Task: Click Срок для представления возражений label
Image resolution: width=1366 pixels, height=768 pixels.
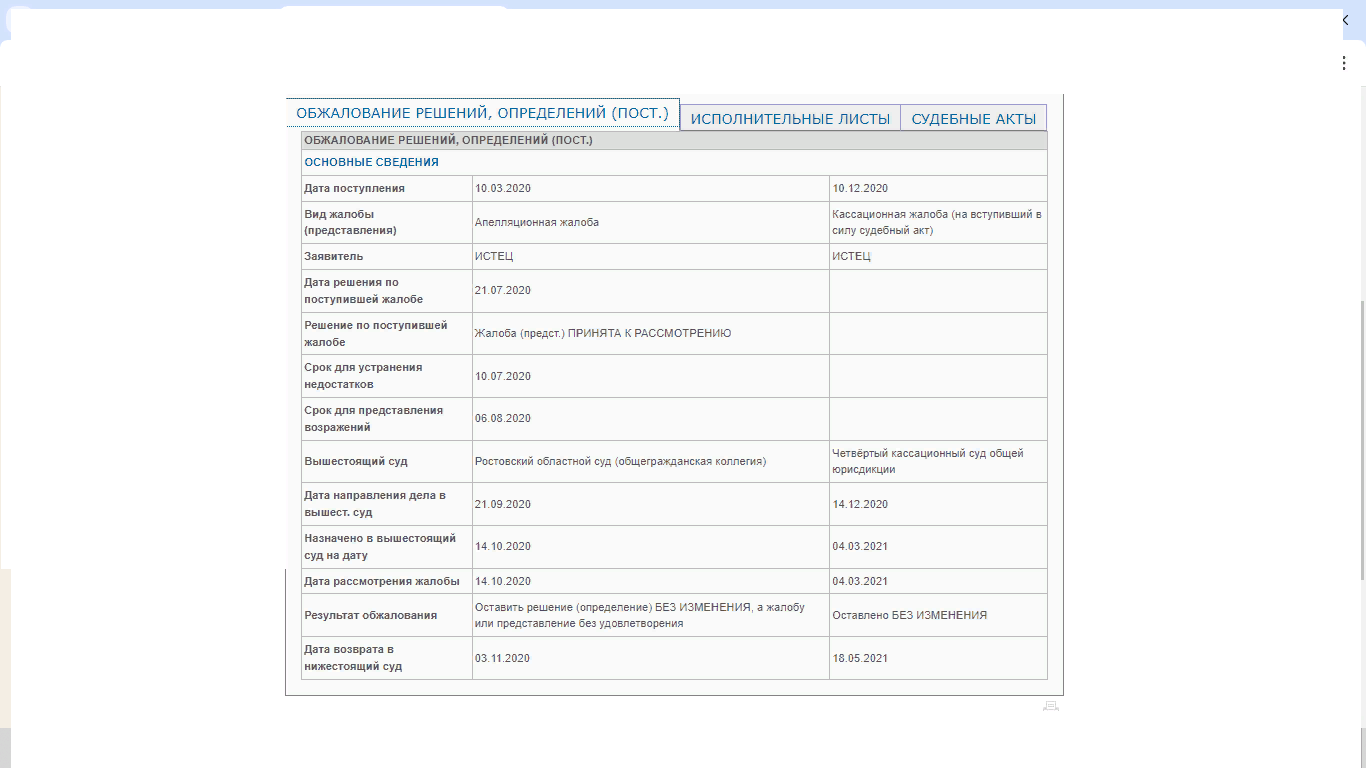Action: 373,418
